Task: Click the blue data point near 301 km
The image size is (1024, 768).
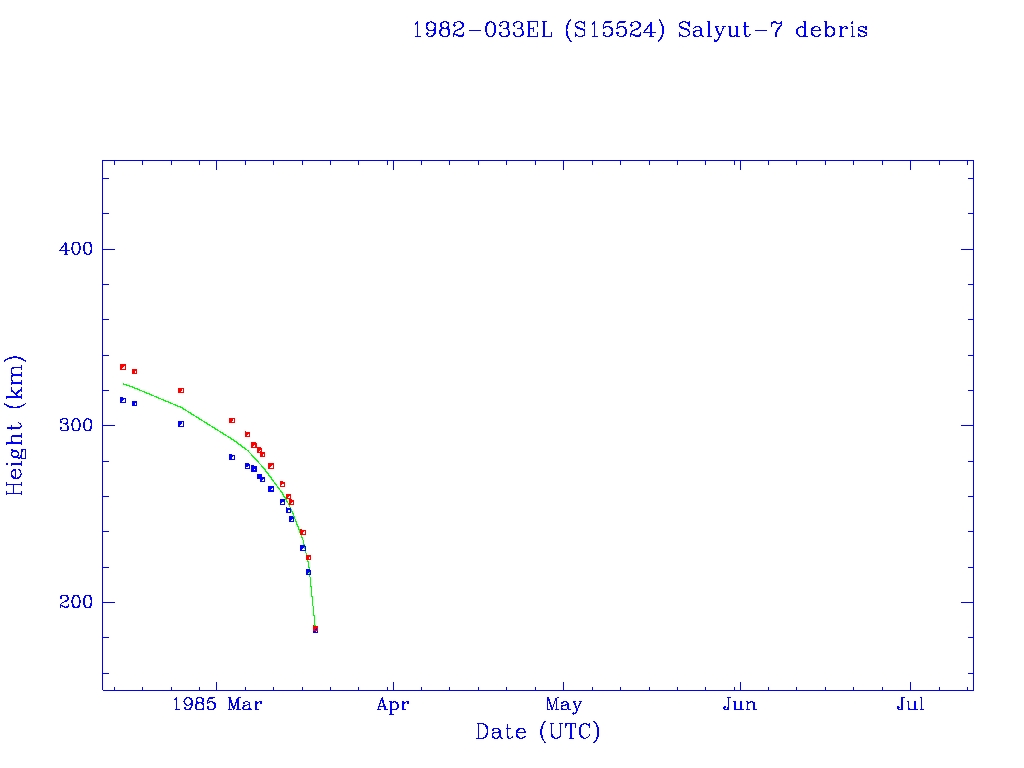Action: click(x=181, y=424)
